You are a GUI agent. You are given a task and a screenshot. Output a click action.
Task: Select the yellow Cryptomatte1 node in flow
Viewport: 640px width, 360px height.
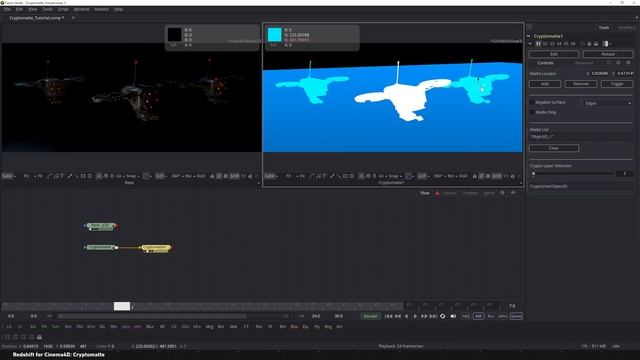[156, 248]
